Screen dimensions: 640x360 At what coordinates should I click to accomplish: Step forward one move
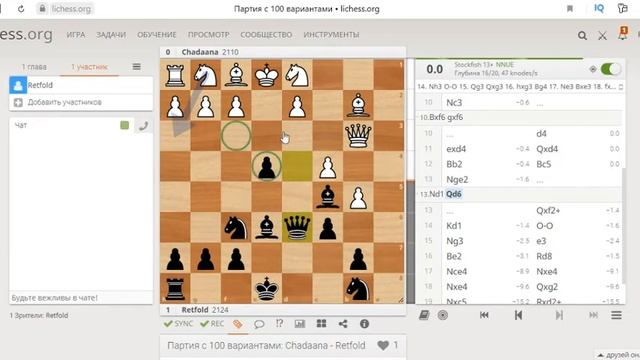tap(559, 315)
